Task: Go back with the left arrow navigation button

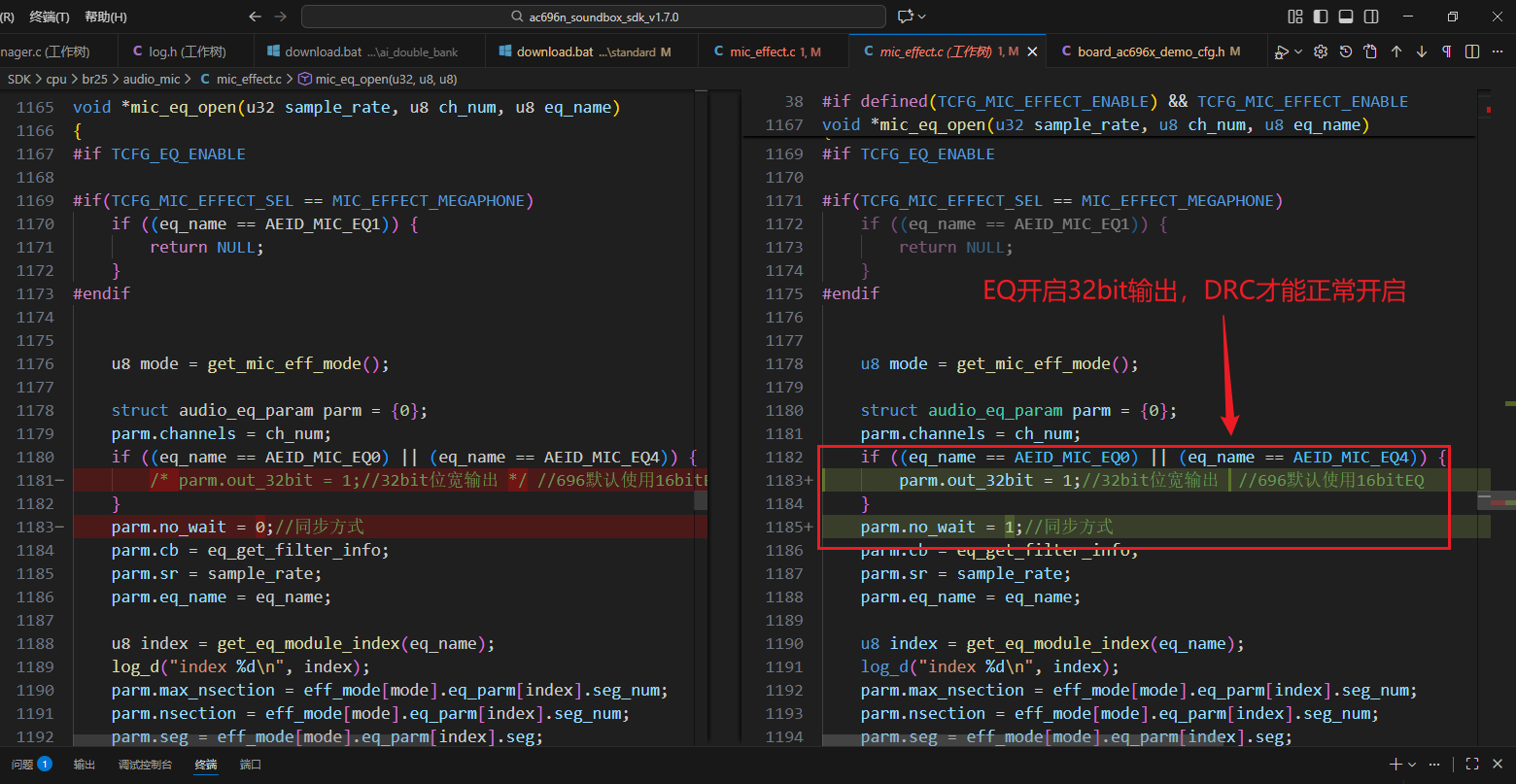Action: point(256,17)
